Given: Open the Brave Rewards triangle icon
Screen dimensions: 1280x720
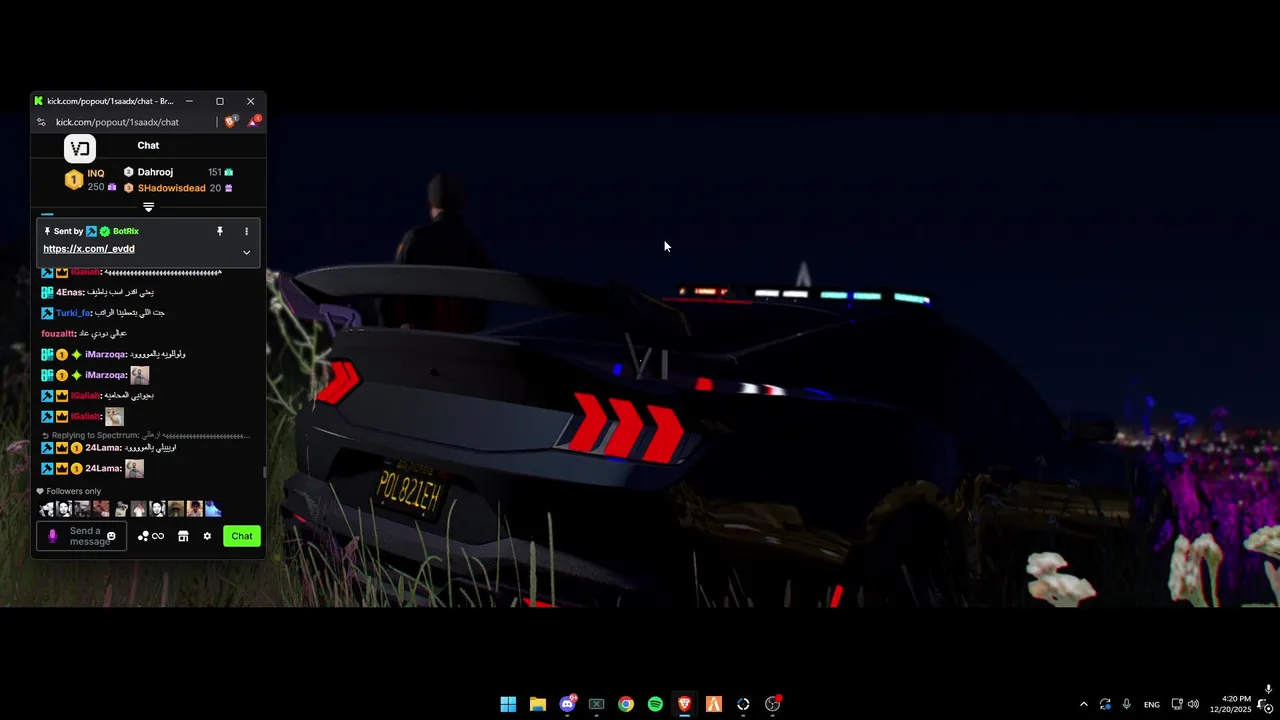Looking at the screenshot, I should (253, 122).
